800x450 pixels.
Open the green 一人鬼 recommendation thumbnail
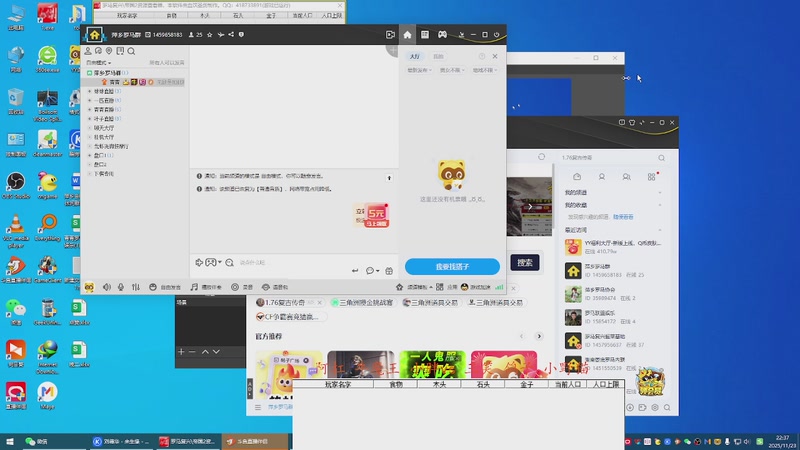[432, 364]
